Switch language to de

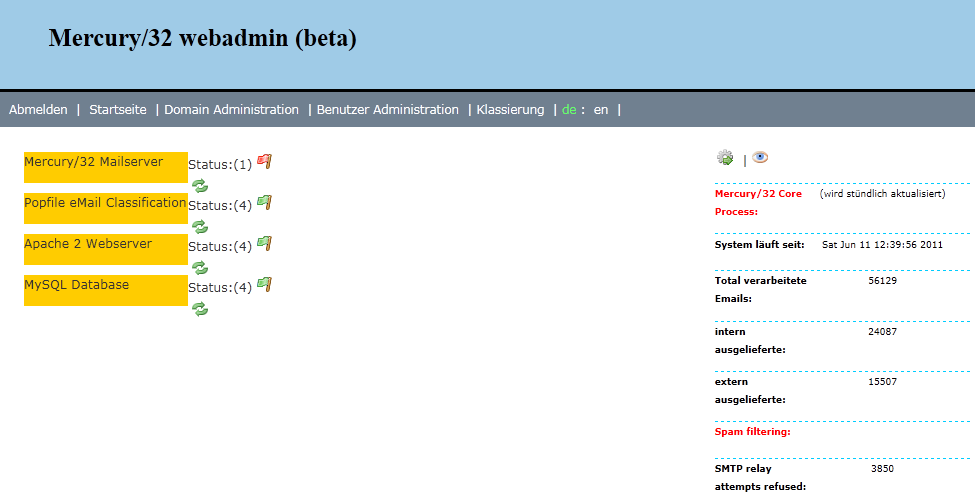(569, 110)
